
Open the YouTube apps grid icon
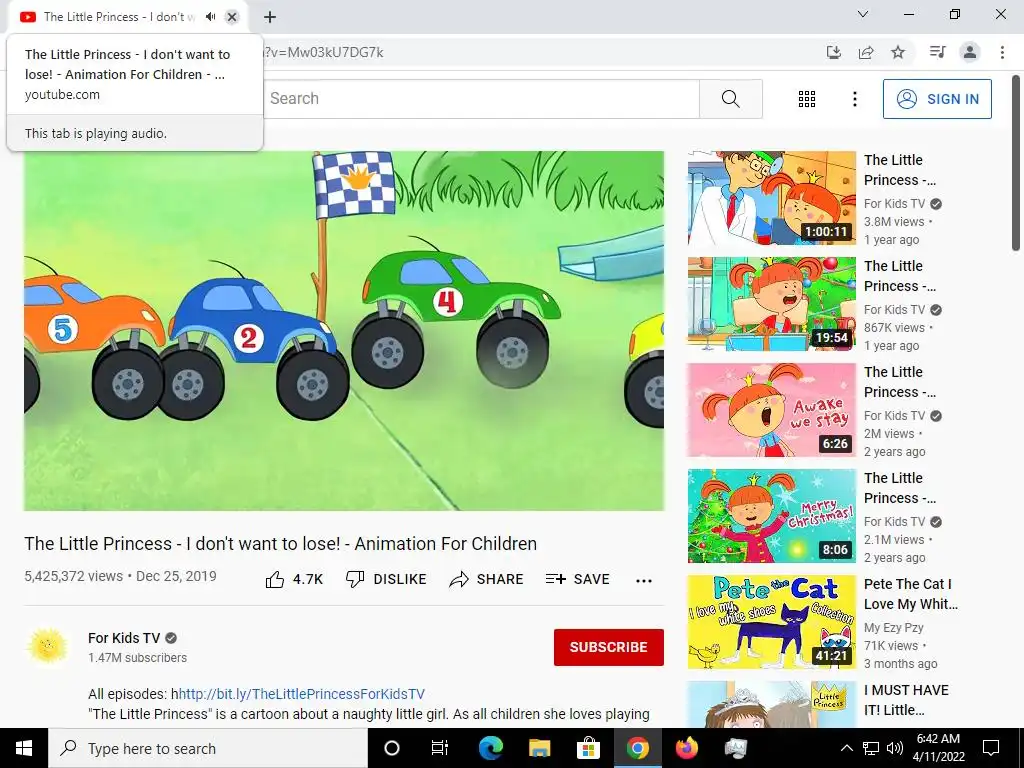click(807, 99)
